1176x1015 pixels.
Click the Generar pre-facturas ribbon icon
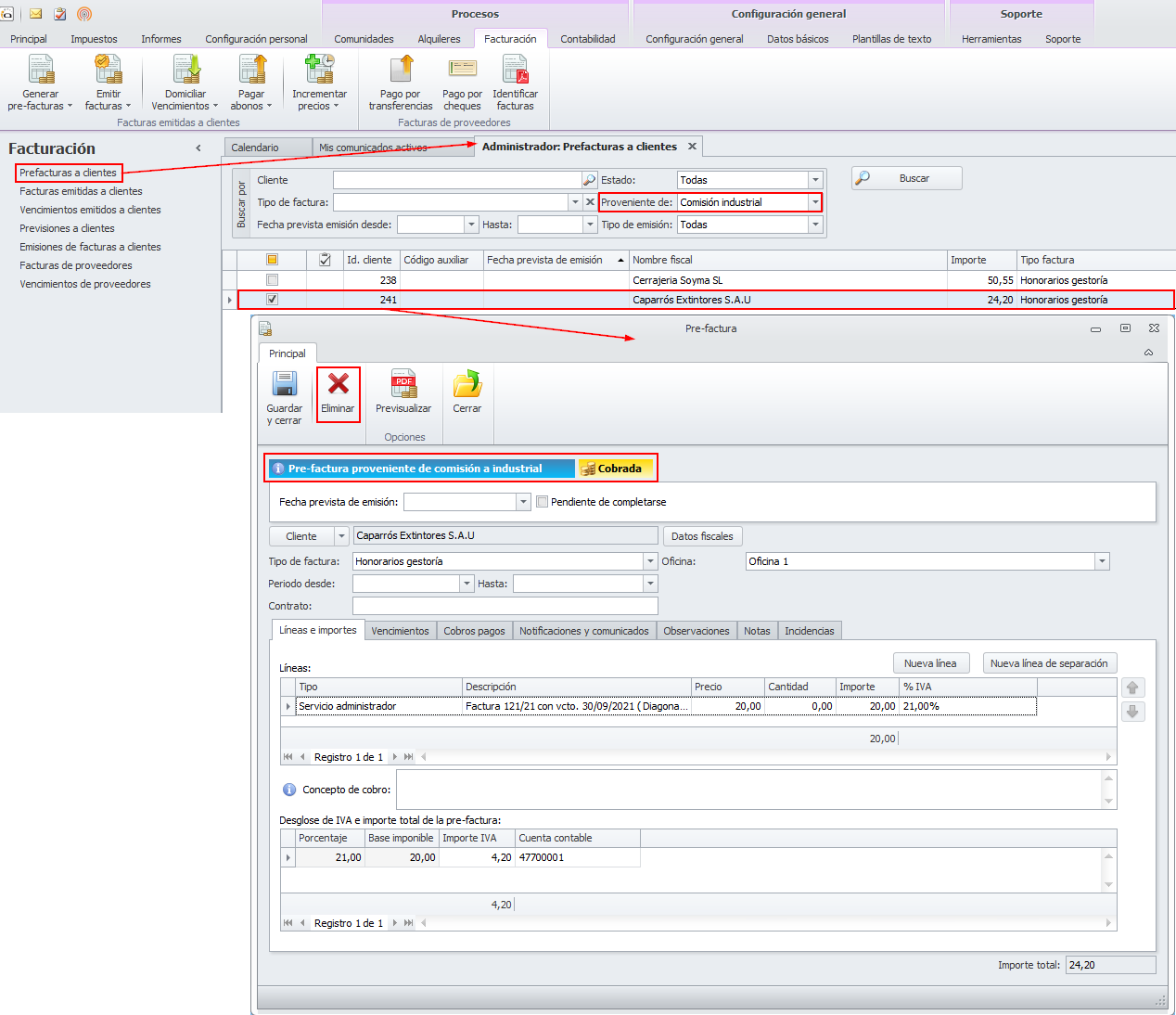click(41, 71)
